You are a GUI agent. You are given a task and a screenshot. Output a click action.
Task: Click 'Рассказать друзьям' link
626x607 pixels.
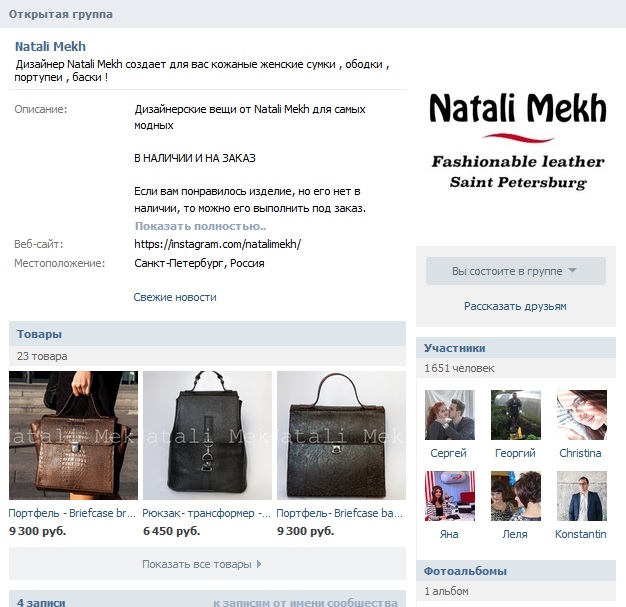[x=515, y=306]
